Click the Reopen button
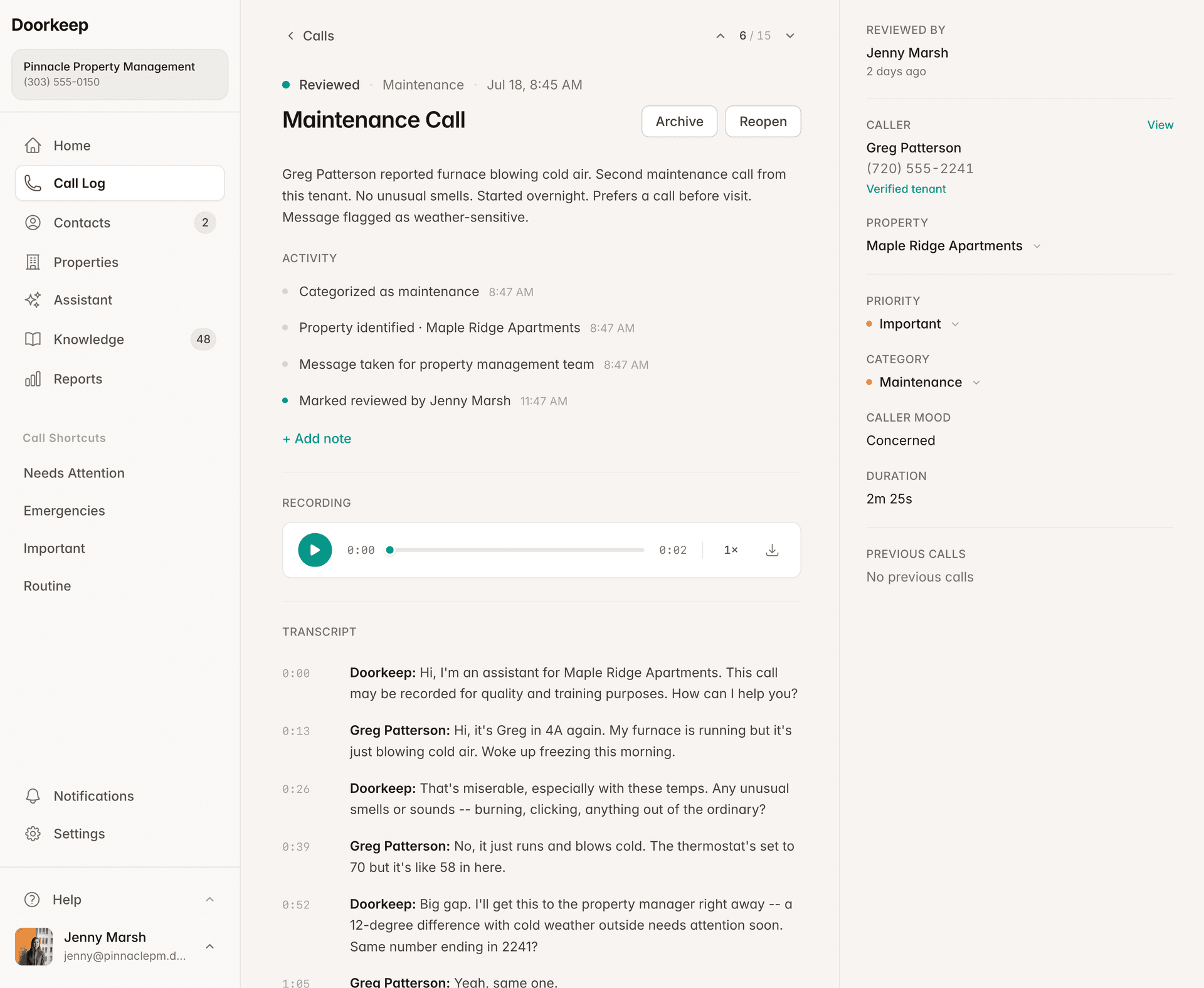The width and height of the screenshot is (1204, 988). tap(763, 121)
